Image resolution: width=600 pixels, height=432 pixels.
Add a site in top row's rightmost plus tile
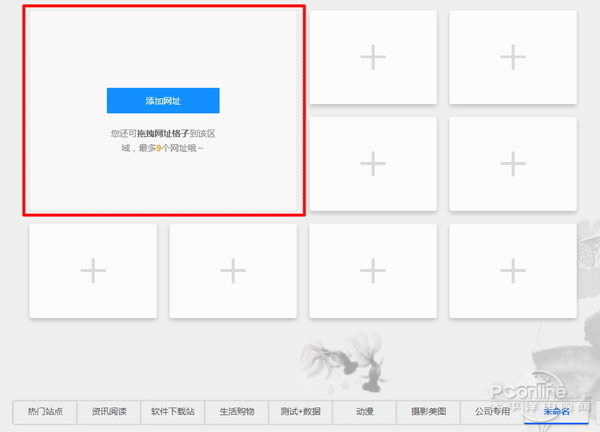tap(513, 57)
